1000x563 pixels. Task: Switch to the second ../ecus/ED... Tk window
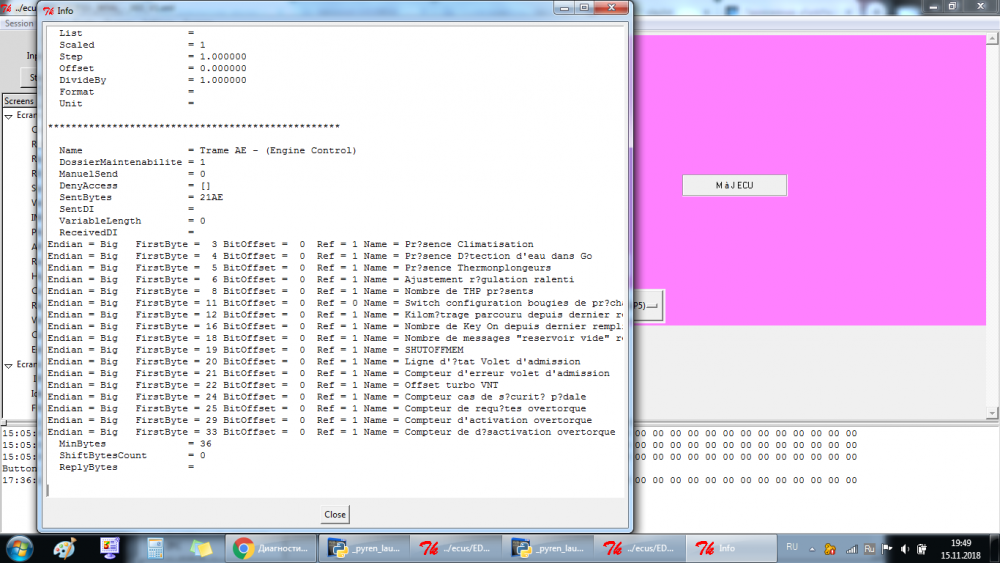(x=639, y=548)
